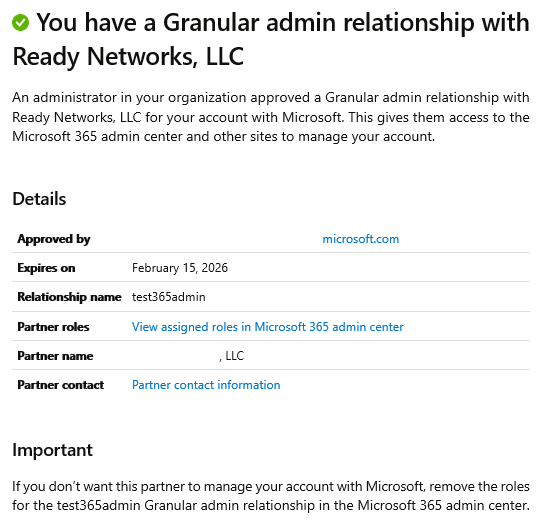Screen dimensions: 543x528
Task: Click the Relationship name row label
Action: click(x=69, y=297)
